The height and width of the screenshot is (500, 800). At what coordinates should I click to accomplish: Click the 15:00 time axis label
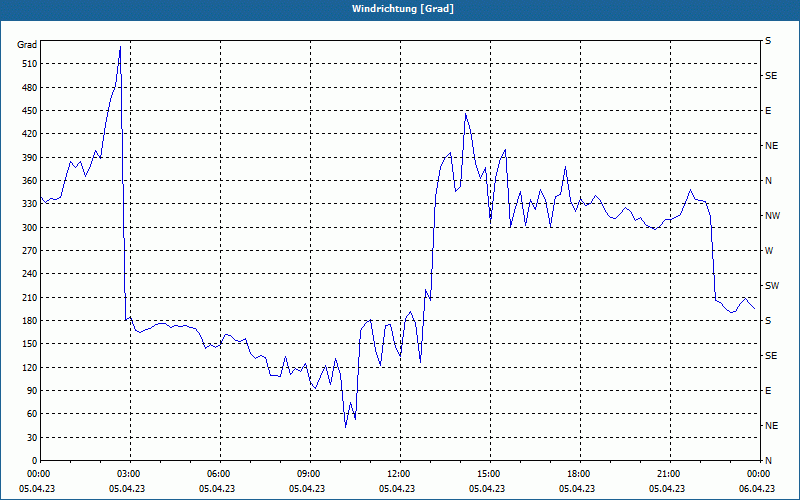[487, 473]
